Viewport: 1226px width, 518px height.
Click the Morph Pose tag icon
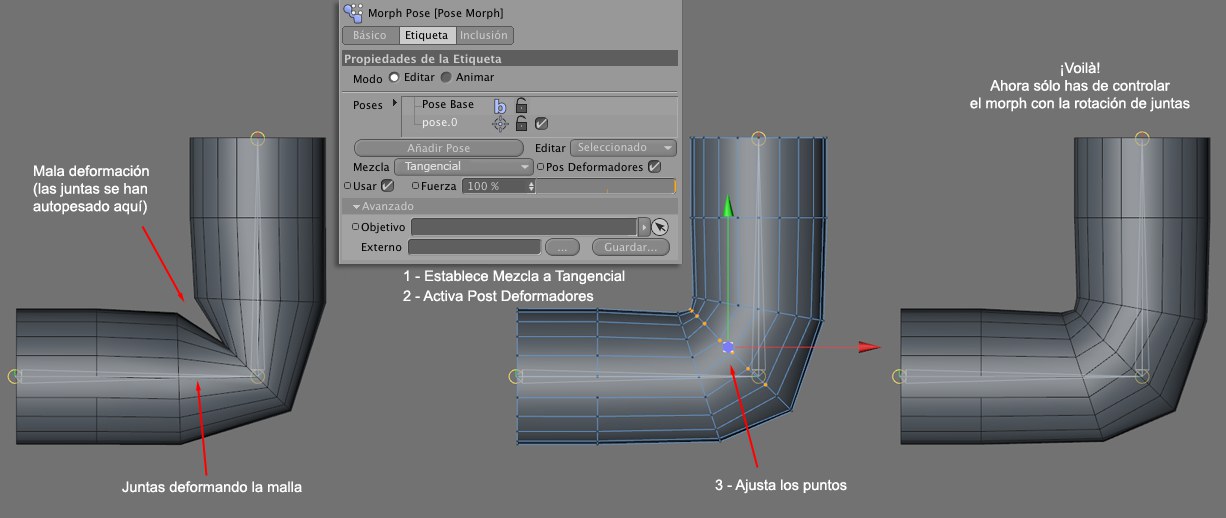tap(353, 12)
